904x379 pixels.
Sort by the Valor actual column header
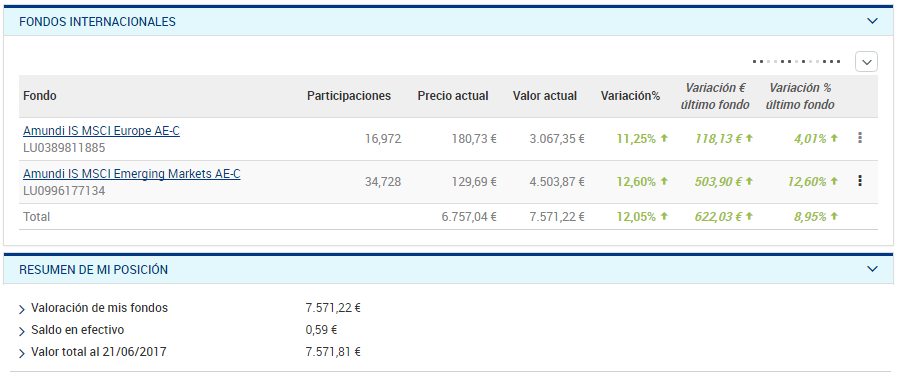[545, 96]
